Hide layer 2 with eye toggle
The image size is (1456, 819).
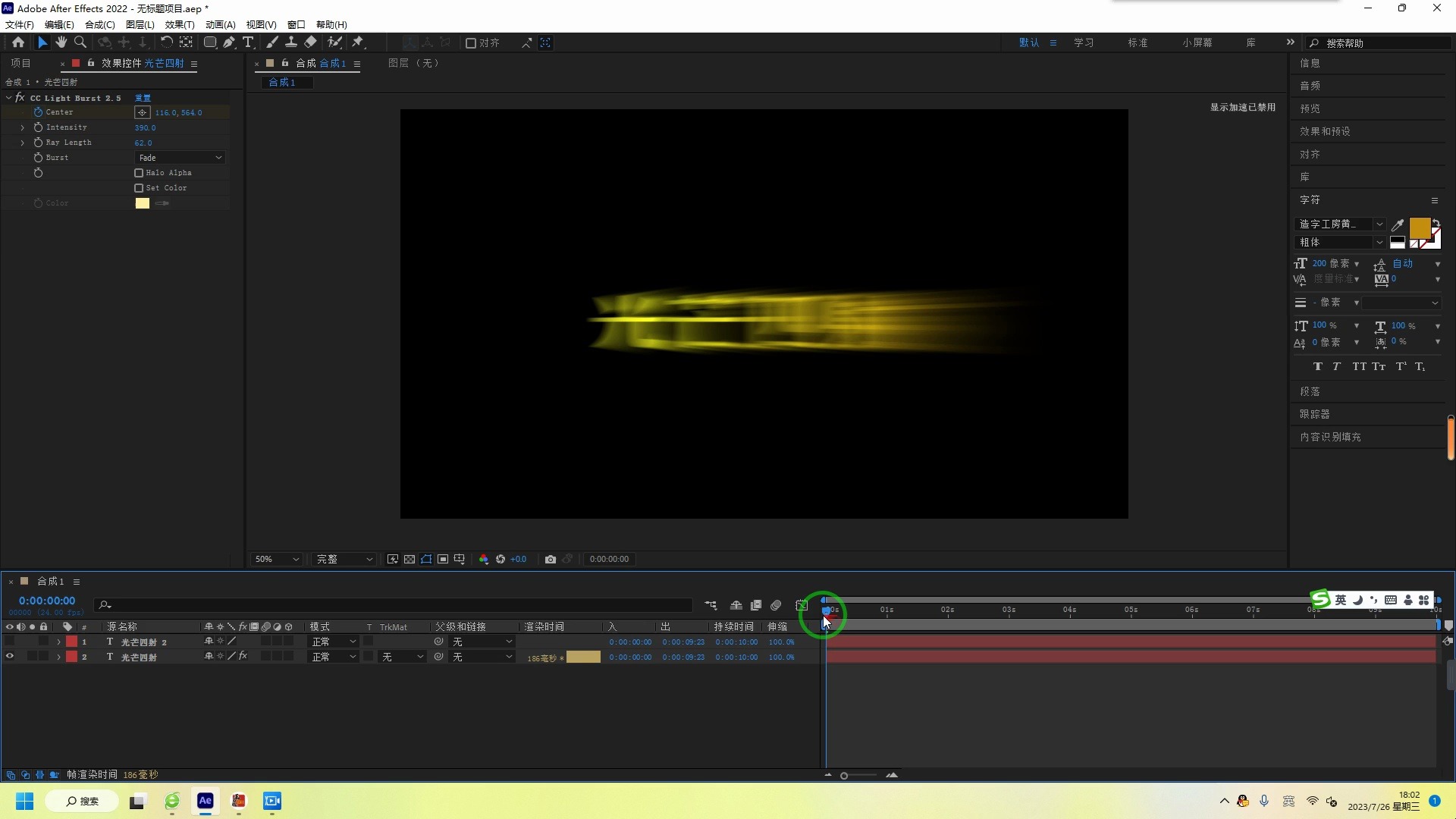[9, 657]
